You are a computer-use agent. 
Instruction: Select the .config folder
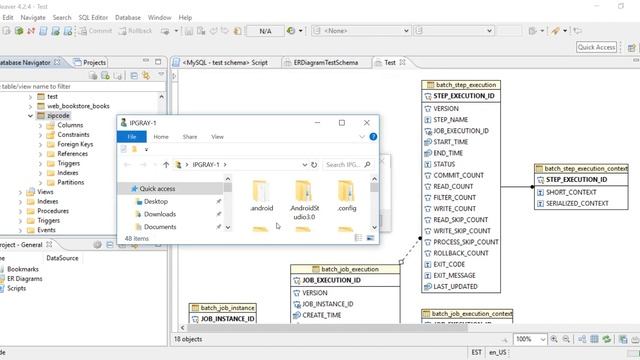tap(347, 196)
